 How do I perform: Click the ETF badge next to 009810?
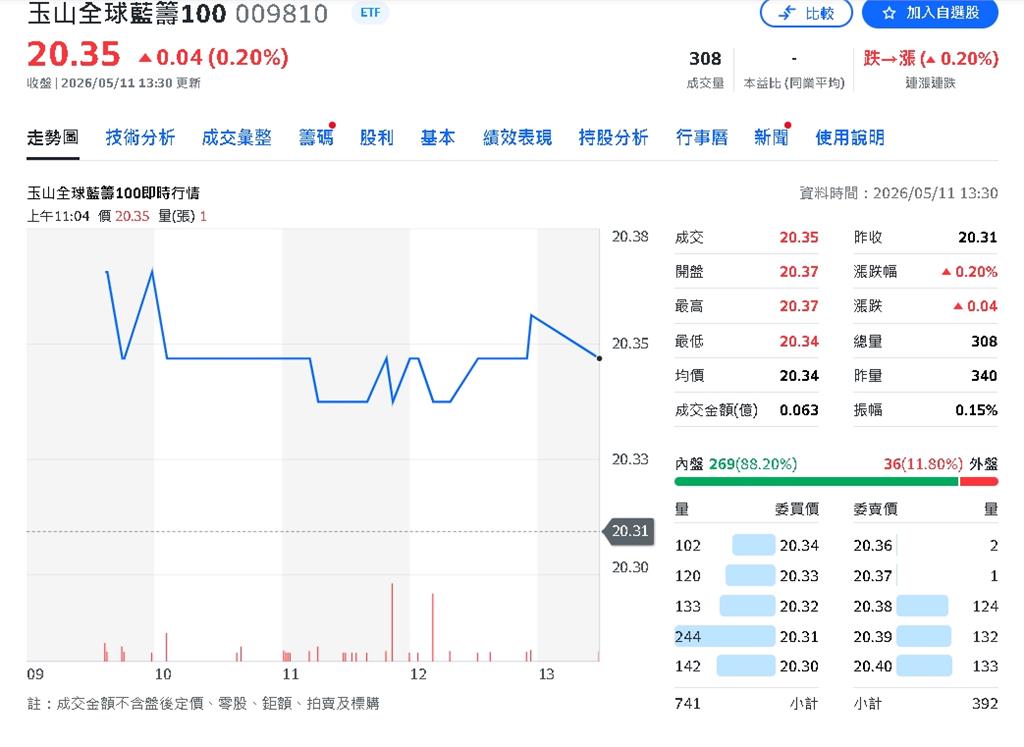[x=370, y=12]
